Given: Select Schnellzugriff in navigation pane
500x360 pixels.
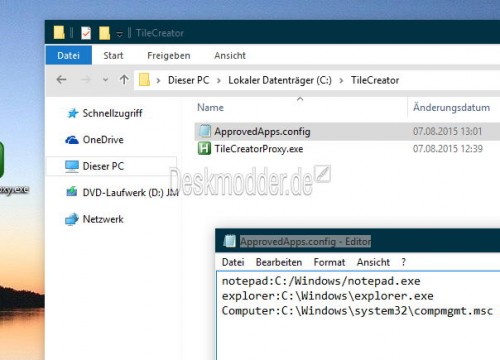Looking at the screenshot, I should point(112,113).
